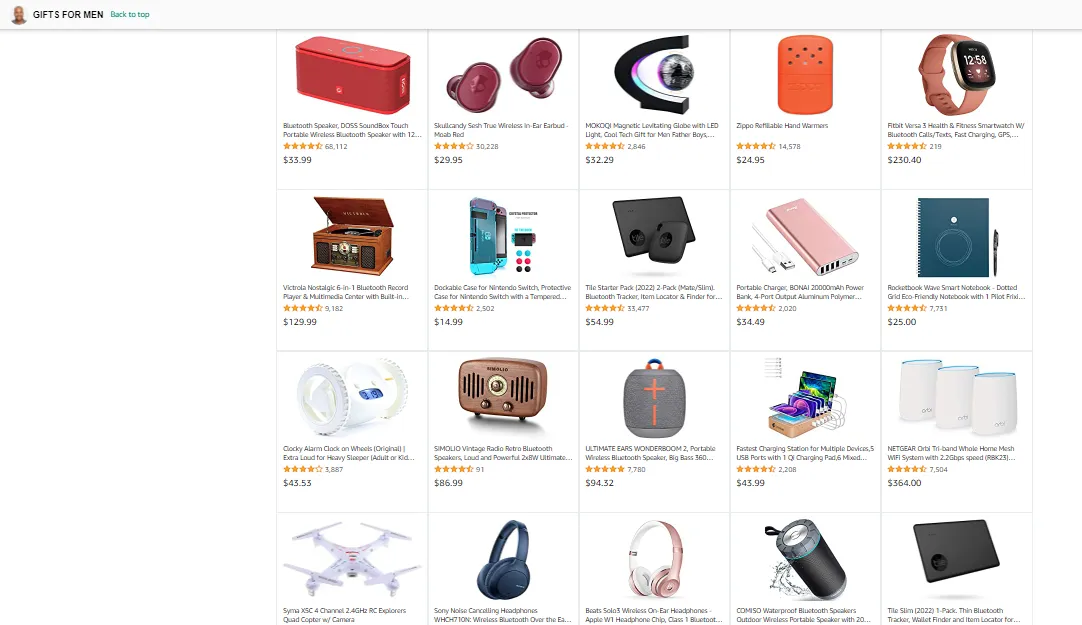The width and height of the screenshot is (1082, 625).
Task: Open the Beats Solo3 Wireless headphones title
Action: pos(653,615)
